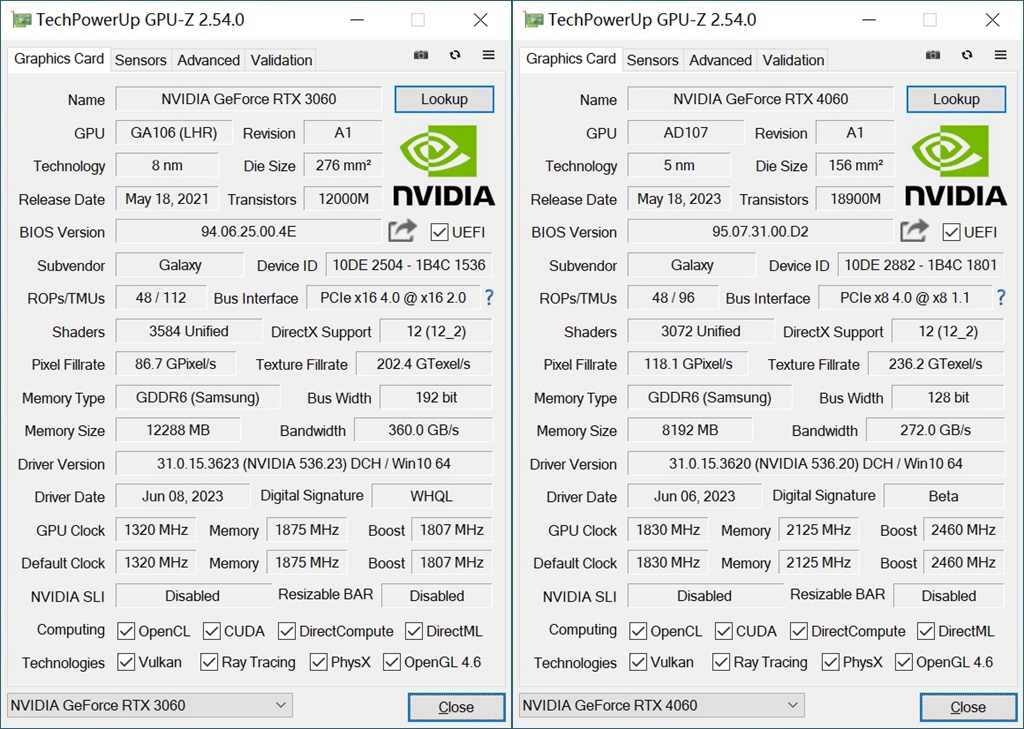This screenshot has width=1024, height=729.
Task: Click the GPU field showing AD107
Action: (686, 133)
